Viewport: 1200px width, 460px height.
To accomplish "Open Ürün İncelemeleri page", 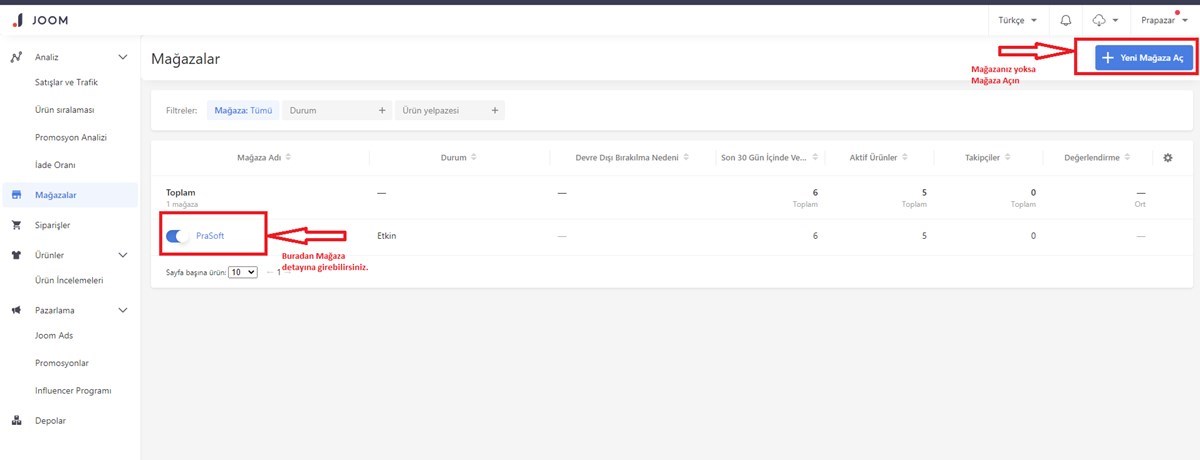I will 69,281.
